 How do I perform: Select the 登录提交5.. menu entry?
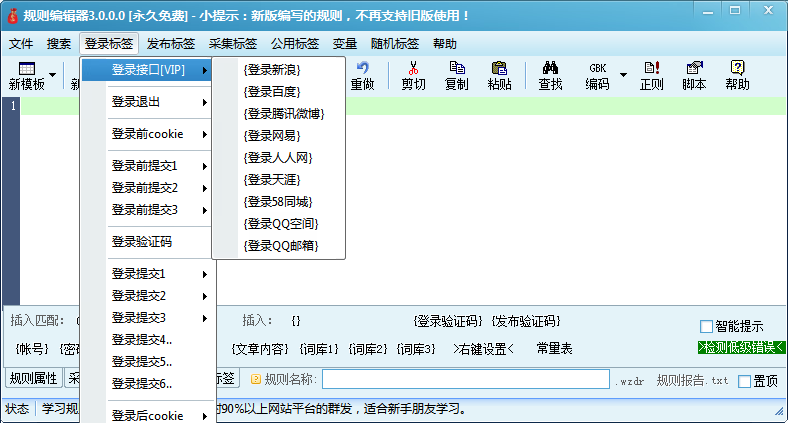click(147, 362)
